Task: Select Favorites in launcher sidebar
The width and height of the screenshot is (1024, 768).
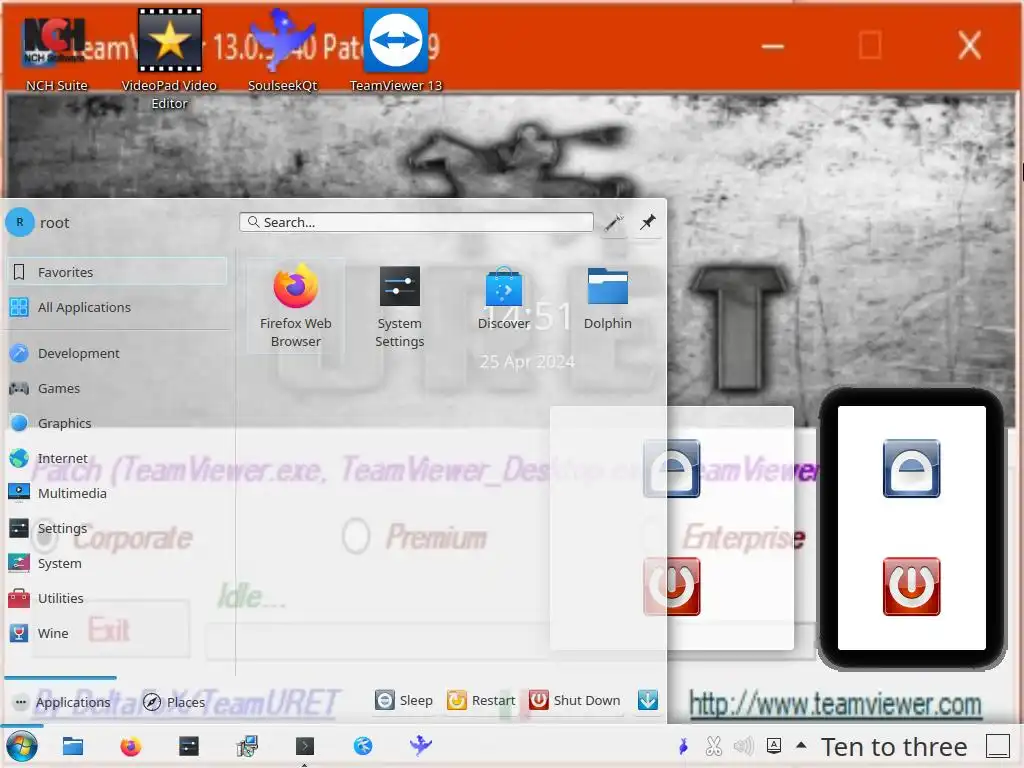Action: pyautogui.click(x=116, y=272)
